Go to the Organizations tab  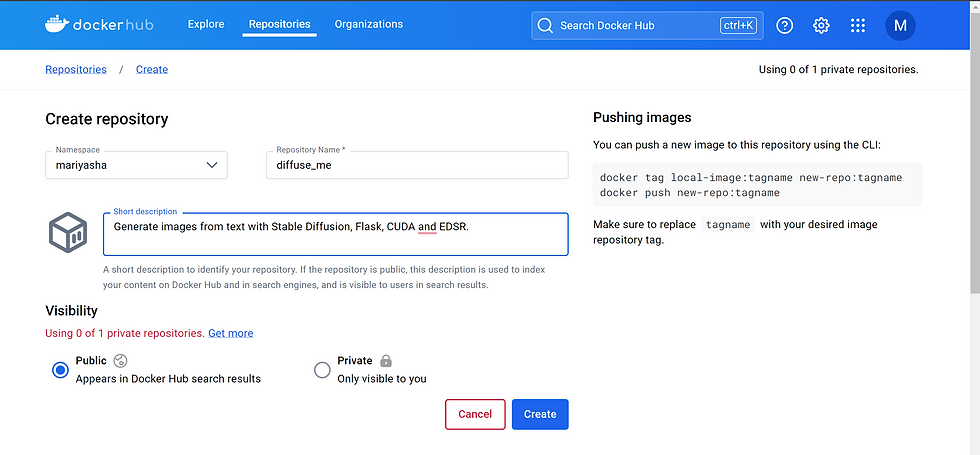[369, 24]
